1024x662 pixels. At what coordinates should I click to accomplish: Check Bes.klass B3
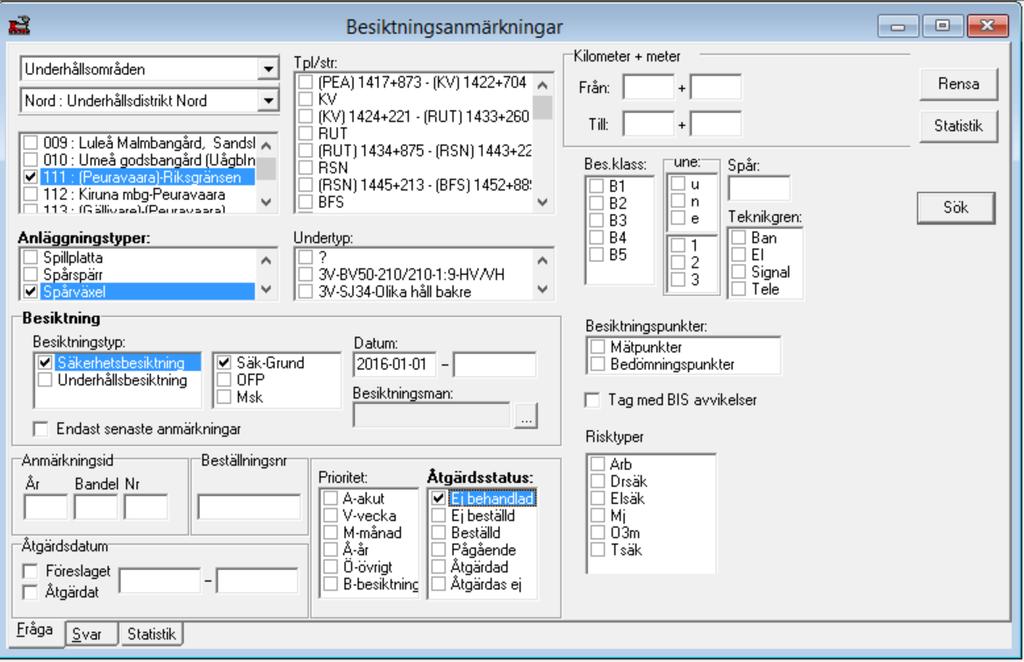596,220
